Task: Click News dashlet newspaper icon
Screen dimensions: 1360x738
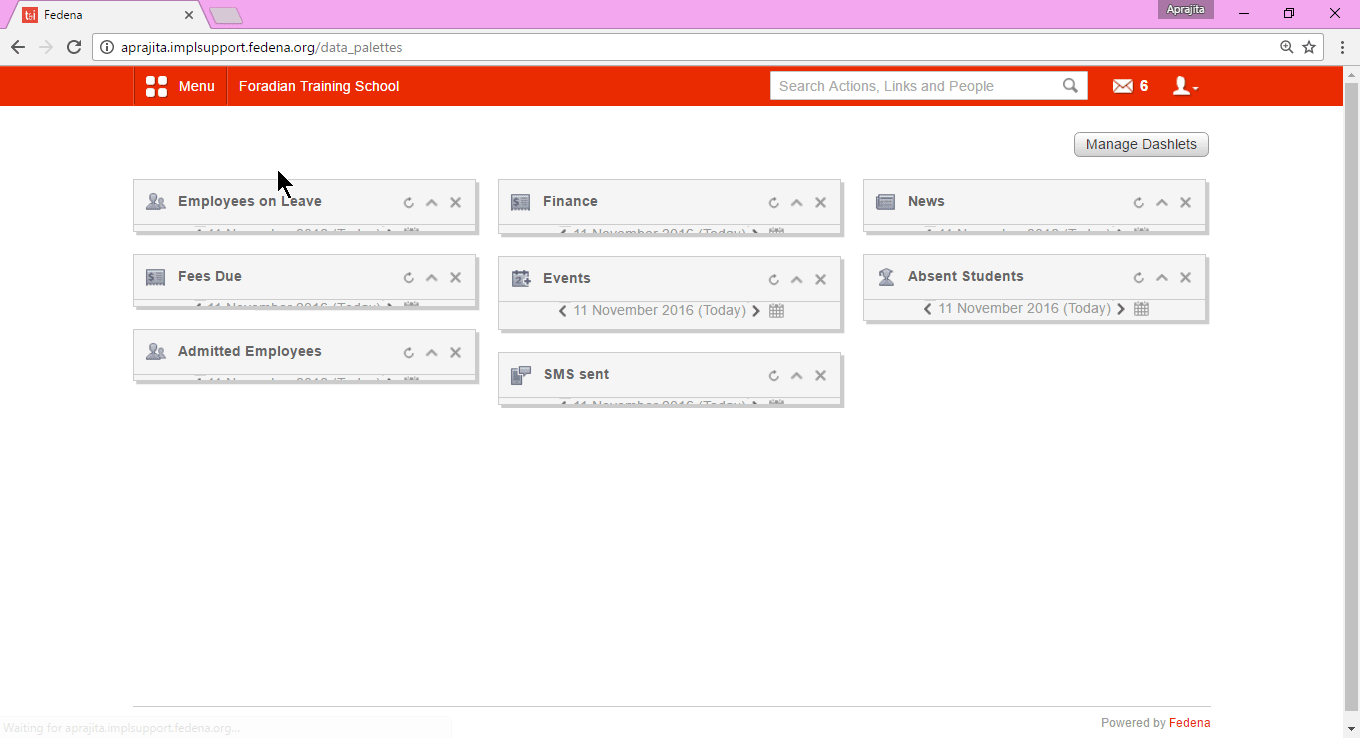Action: (x=885, y=202)
